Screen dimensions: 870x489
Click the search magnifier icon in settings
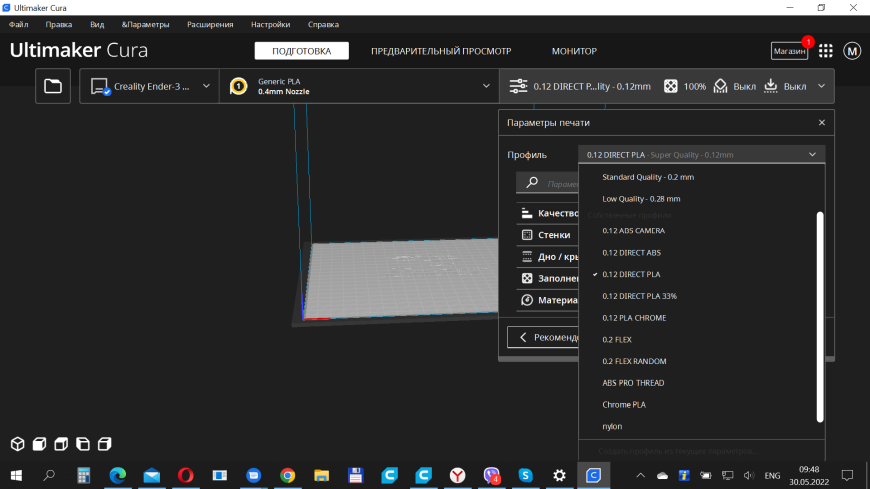point(532,183)
